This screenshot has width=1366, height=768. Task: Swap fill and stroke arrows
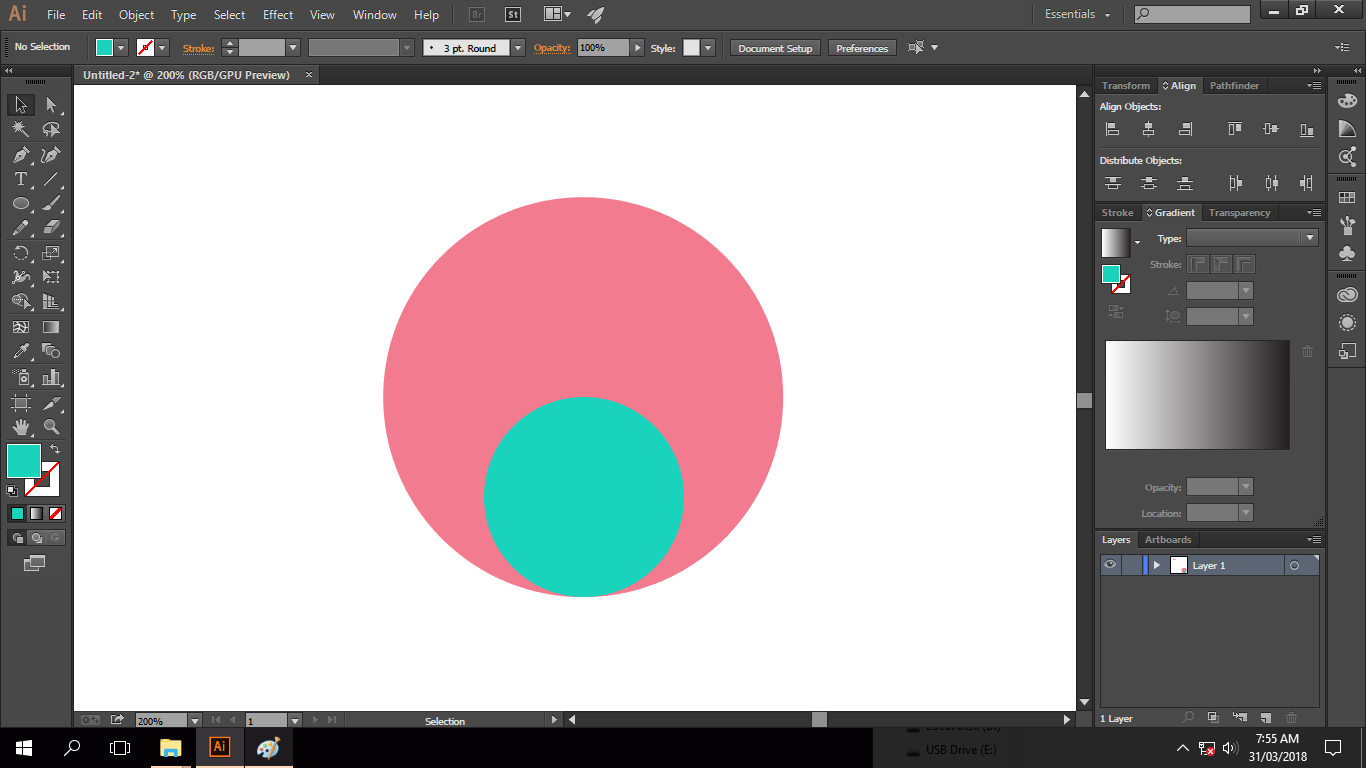coord(55,450)
